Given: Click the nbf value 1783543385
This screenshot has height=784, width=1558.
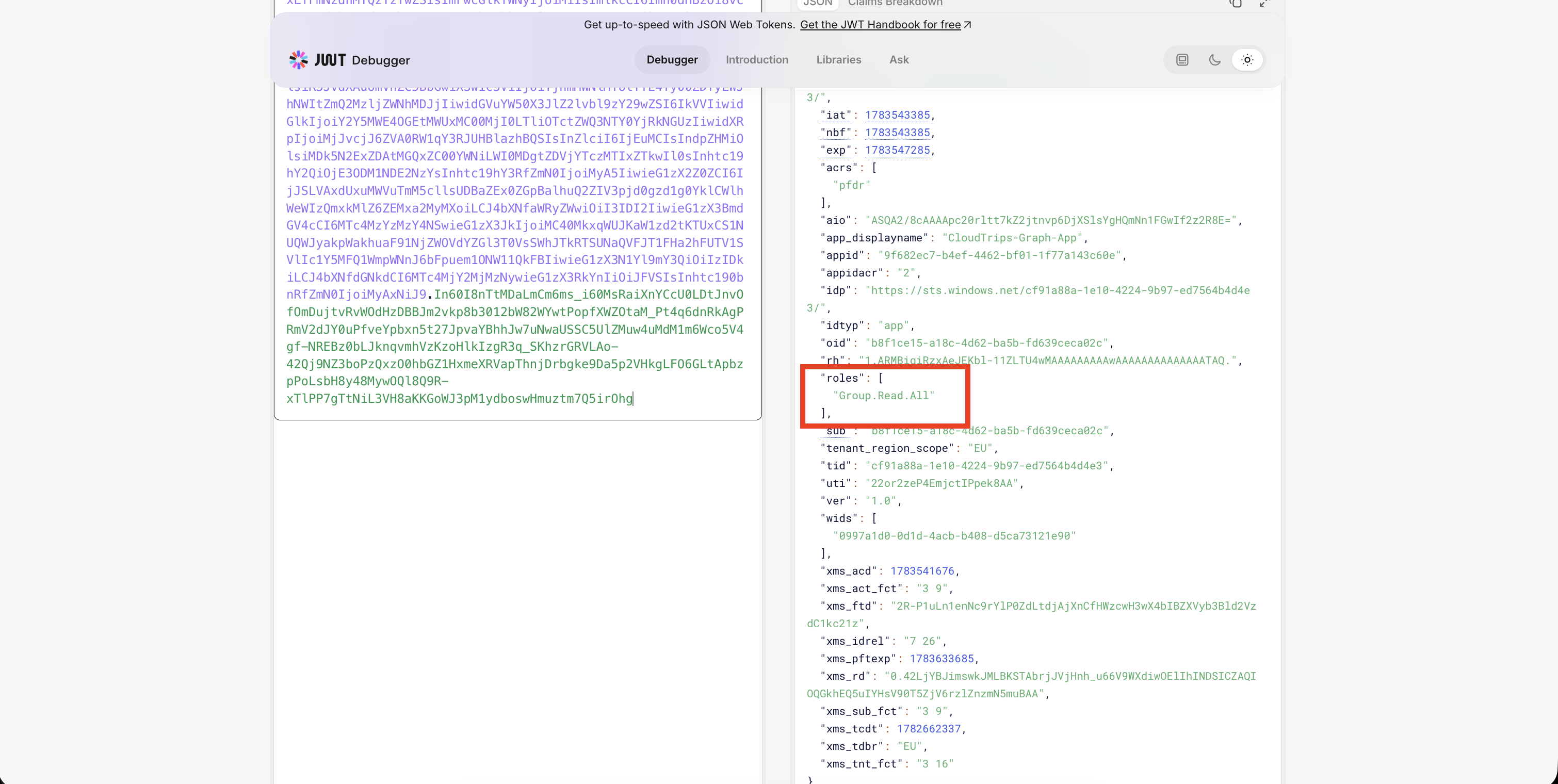Looking at the screenshot, I should (898, 133).
